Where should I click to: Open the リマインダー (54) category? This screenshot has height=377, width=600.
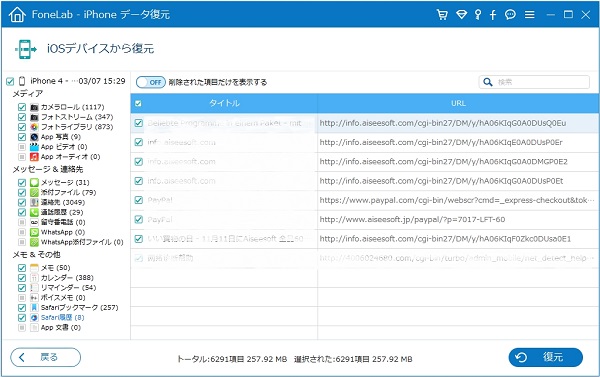68,288
